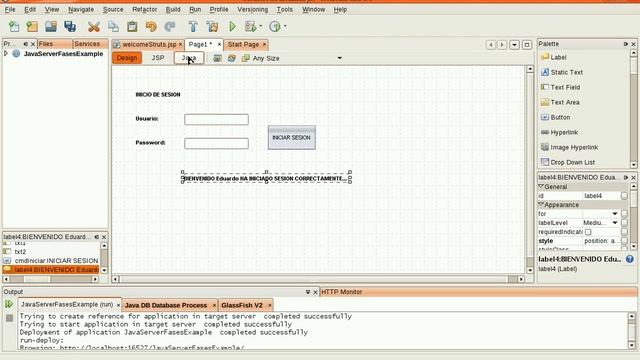Click the Build Main Project hammer icon
640x360 pixels.
tap(193, 27)
